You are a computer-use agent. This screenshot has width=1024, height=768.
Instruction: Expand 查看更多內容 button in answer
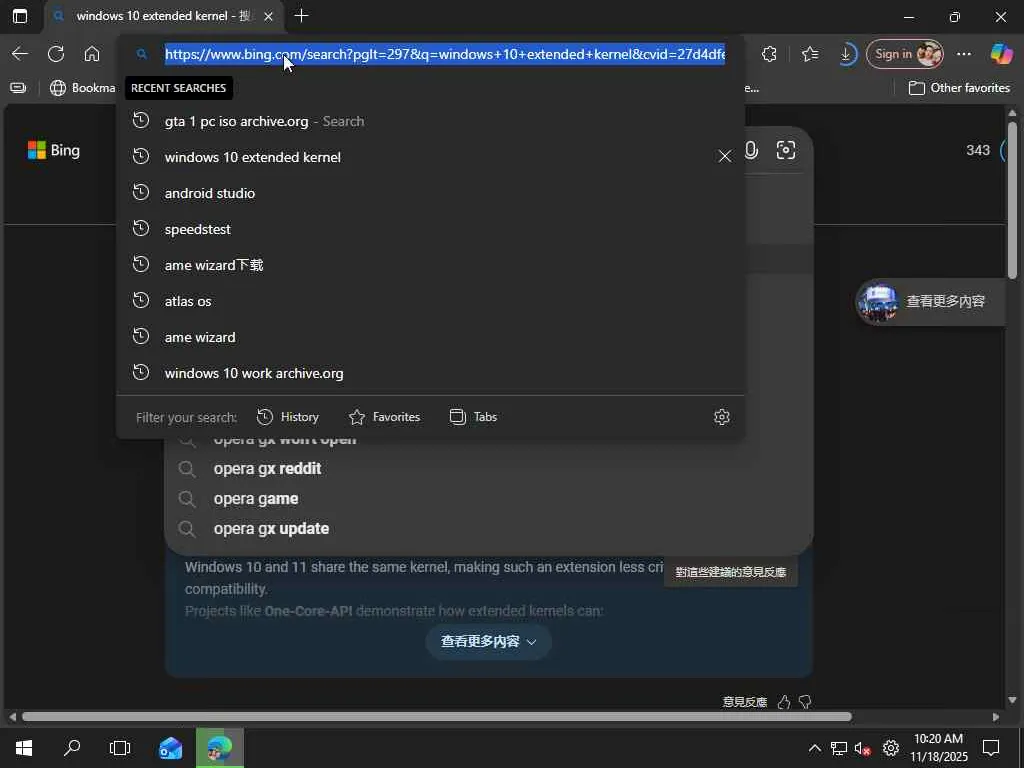click(x=488, y=641)
